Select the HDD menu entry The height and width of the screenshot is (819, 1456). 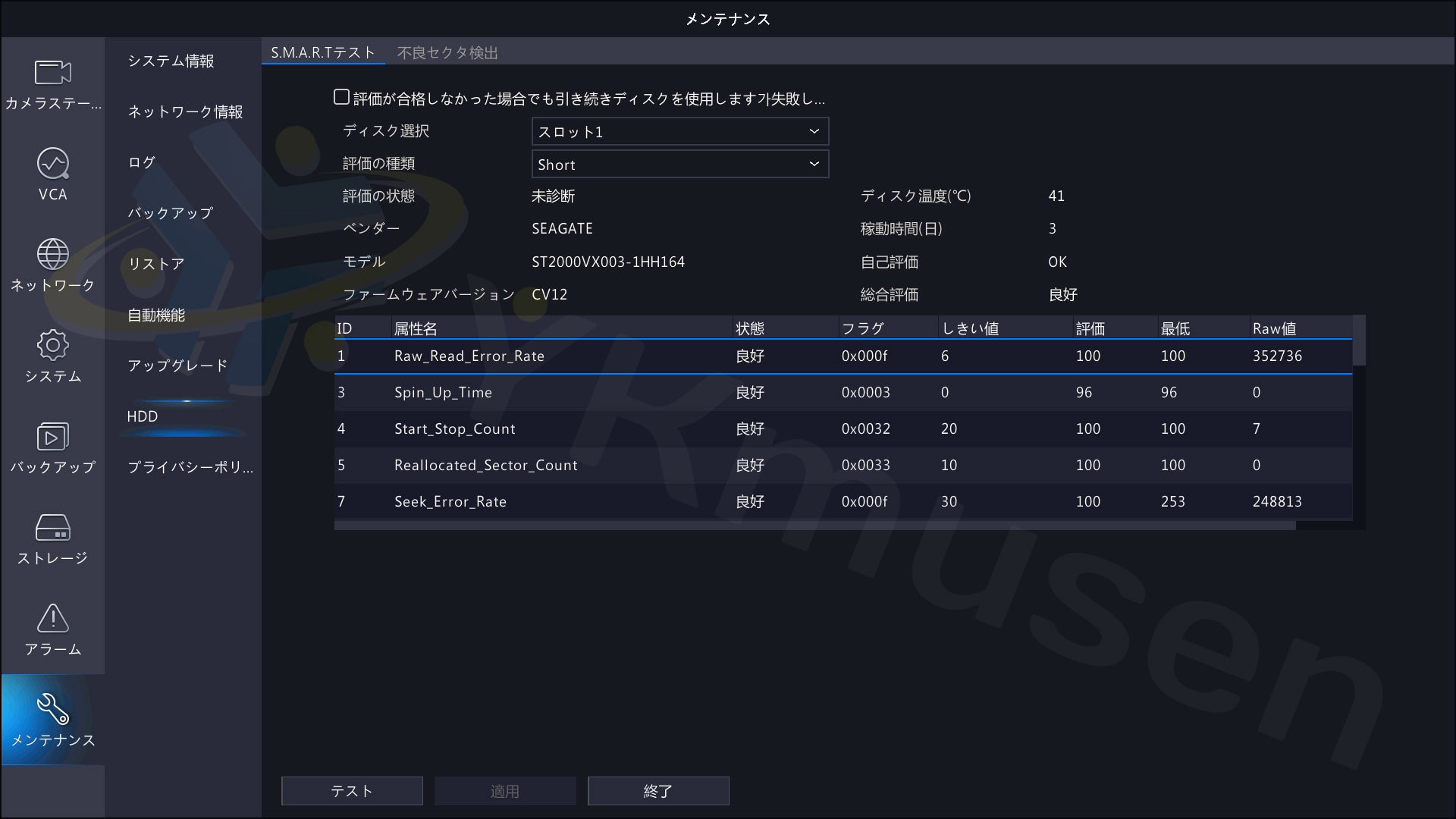(142, 416)
